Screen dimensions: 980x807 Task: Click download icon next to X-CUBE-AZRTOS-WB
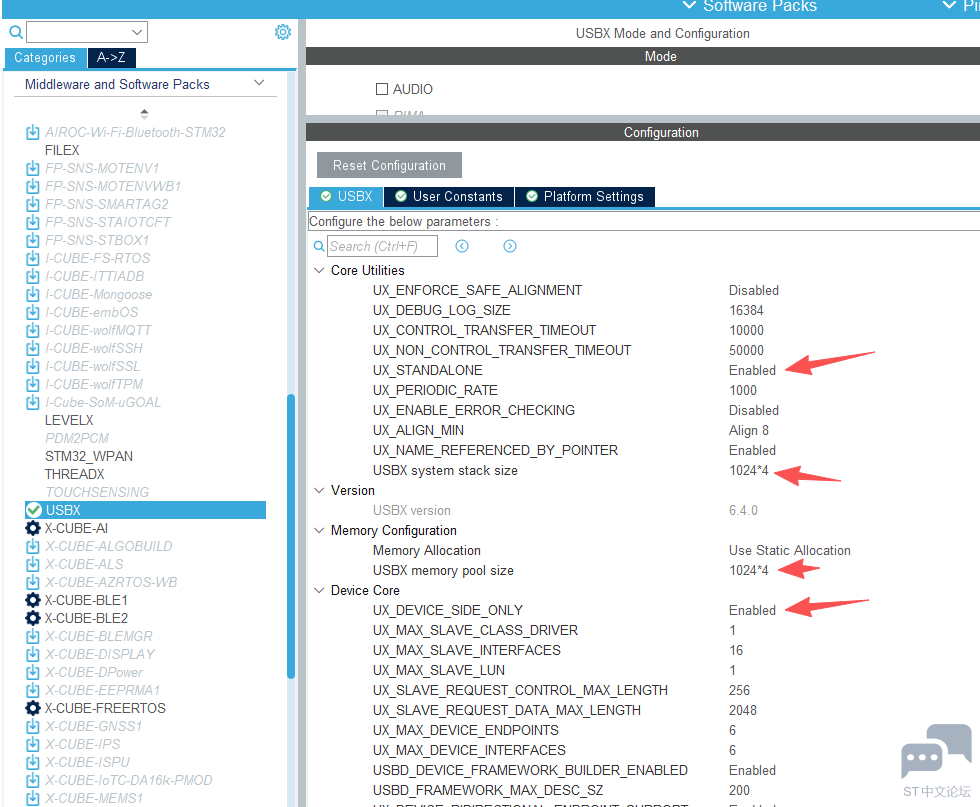(32, 583)
